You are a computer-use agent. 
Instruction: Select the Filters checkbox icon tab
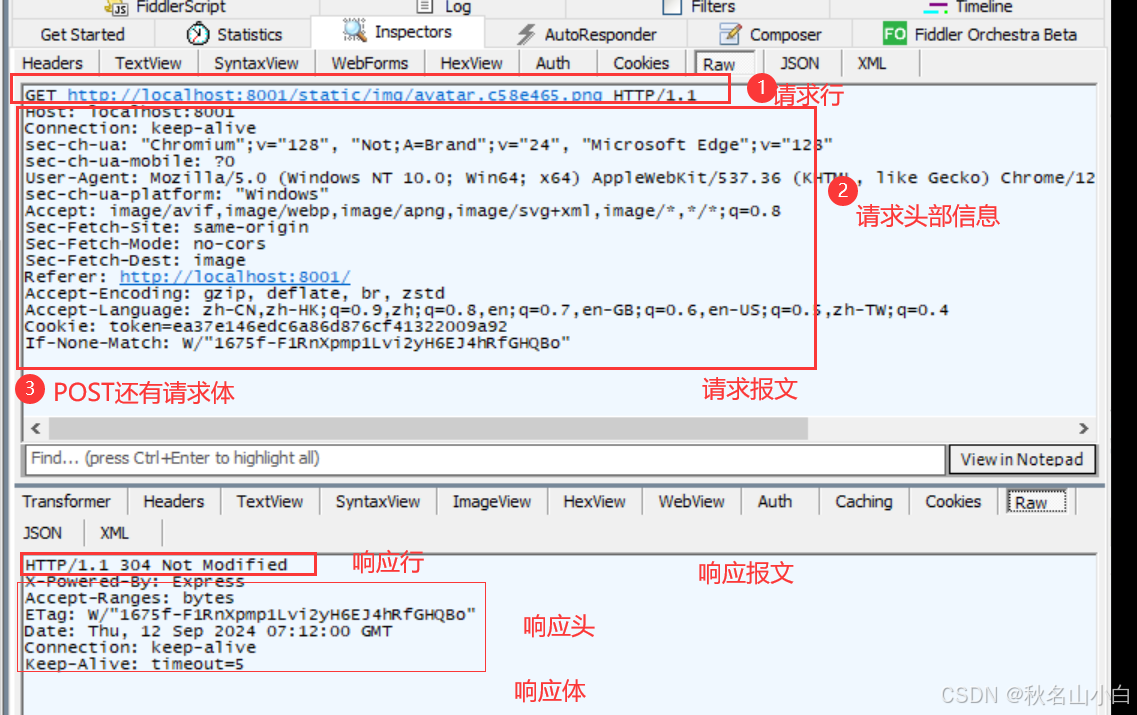click(672, 7)
